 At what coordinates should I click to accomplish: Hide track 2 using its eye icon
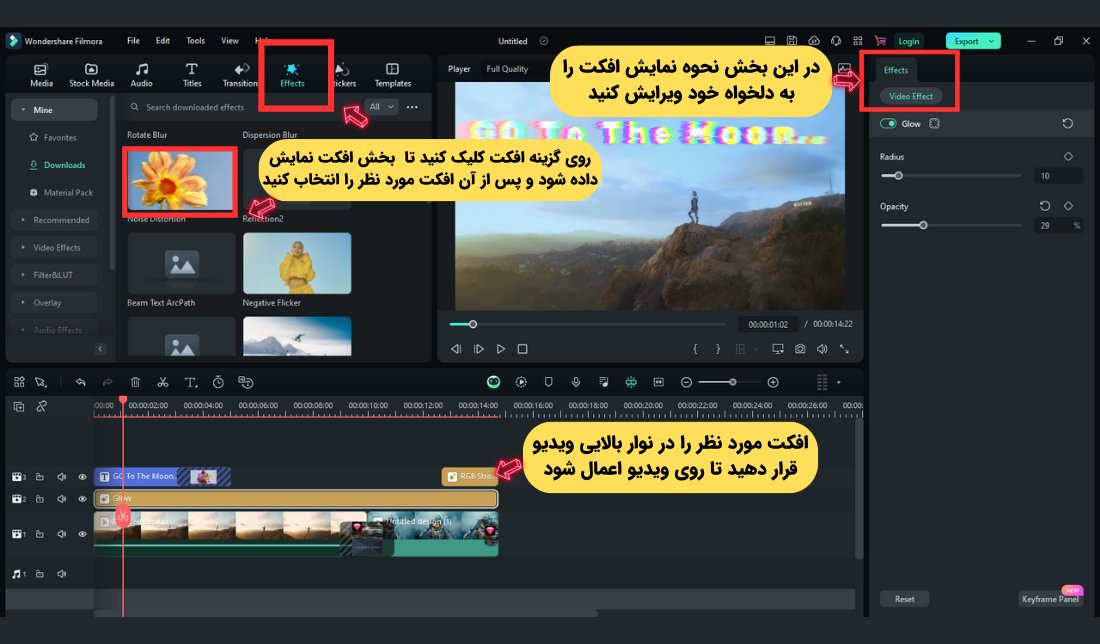[82, 498]
